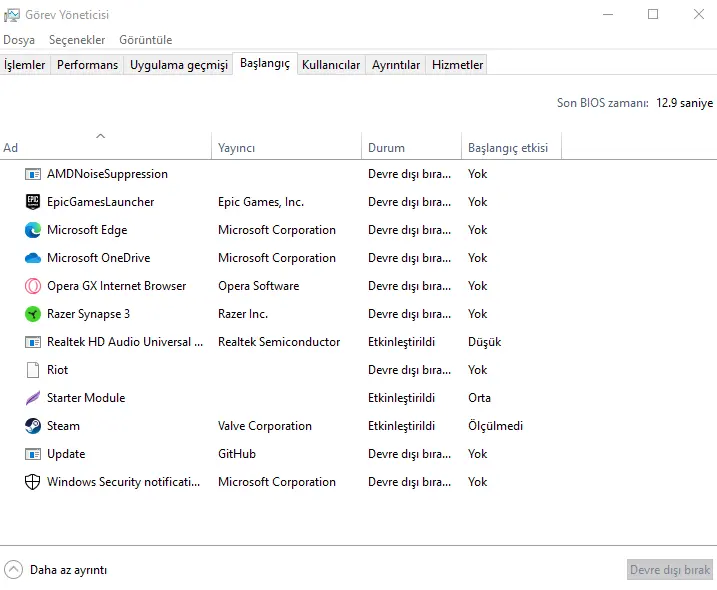Select the Steam entry name
The image size is (717, 590).
63,426
